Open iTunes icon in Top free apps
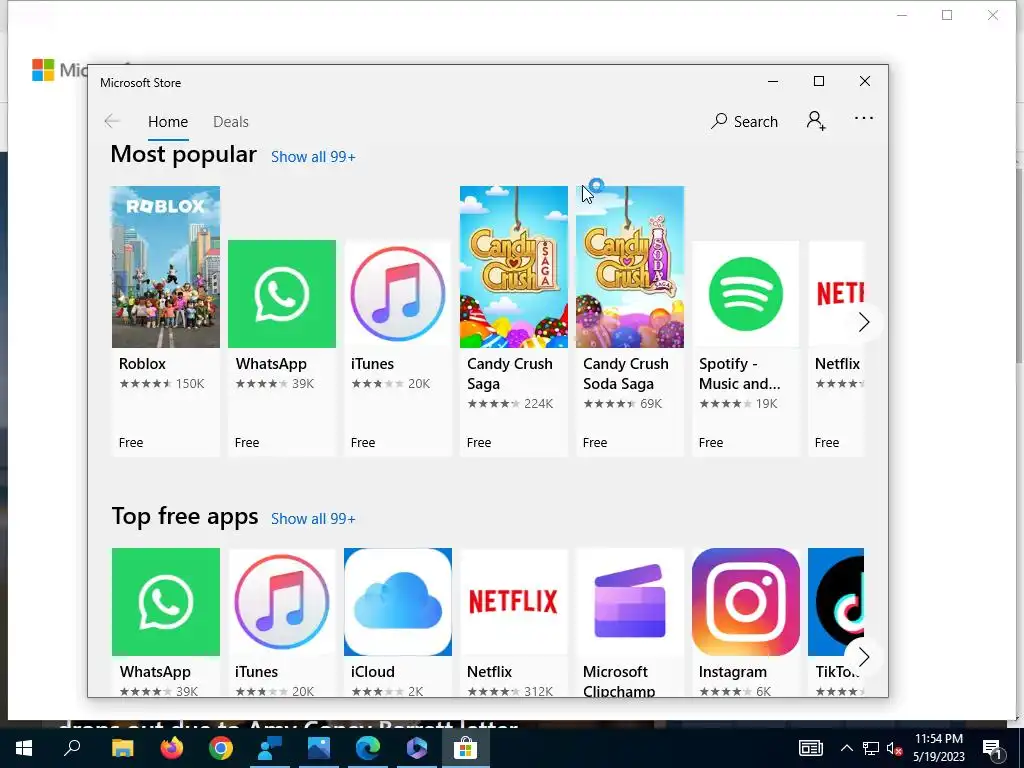The height and width of the screenshot is (768, 1024). coord(281,601)
